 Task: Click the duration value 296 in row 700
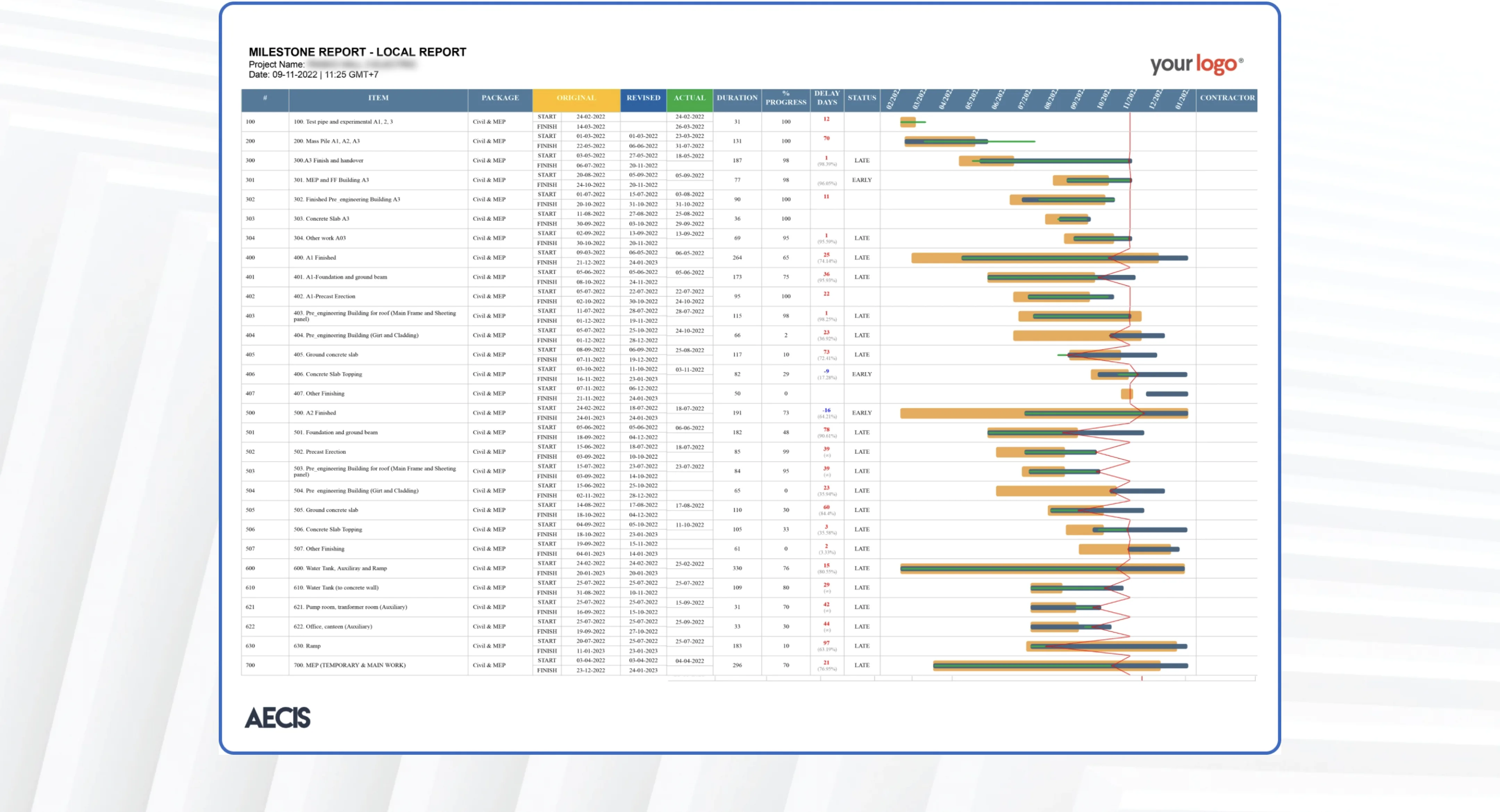click(x=737, y=665)
